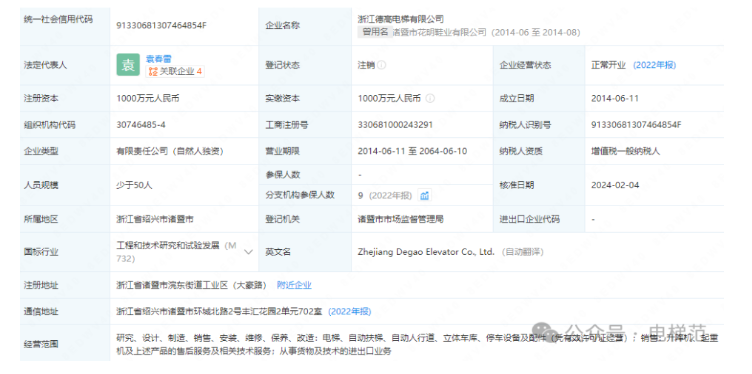Select 通信地址 text 环城北路2号丰汇花园2单元702室
The height and width of the screenshot is (374, 752).
[258, 312]
